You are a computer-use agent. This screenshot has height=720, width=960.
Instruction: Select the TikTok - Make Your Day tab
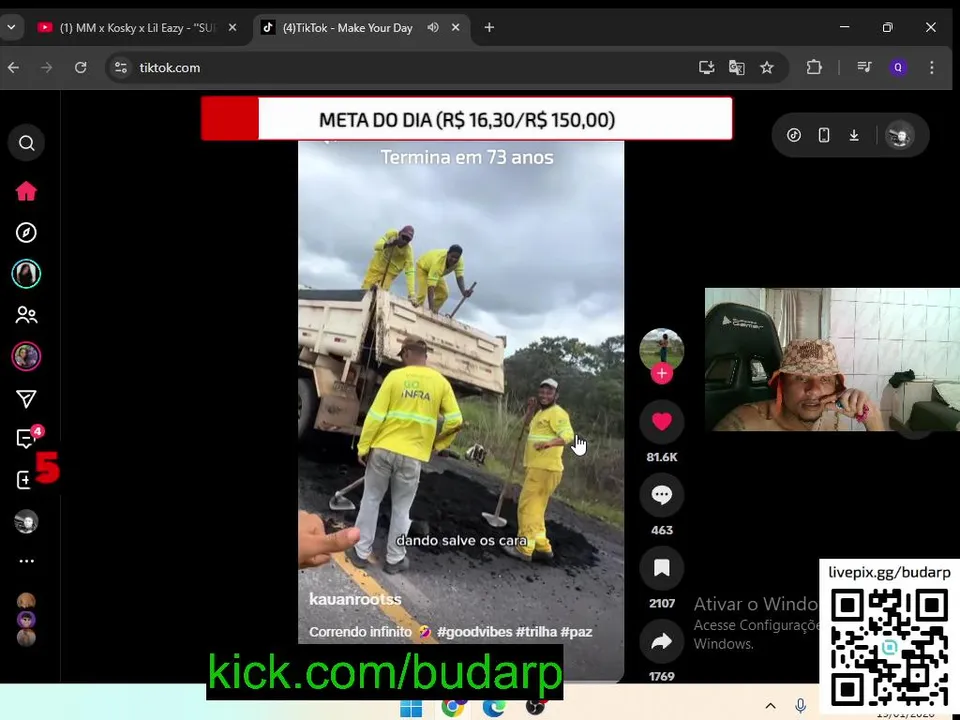(x=347, y=28)
